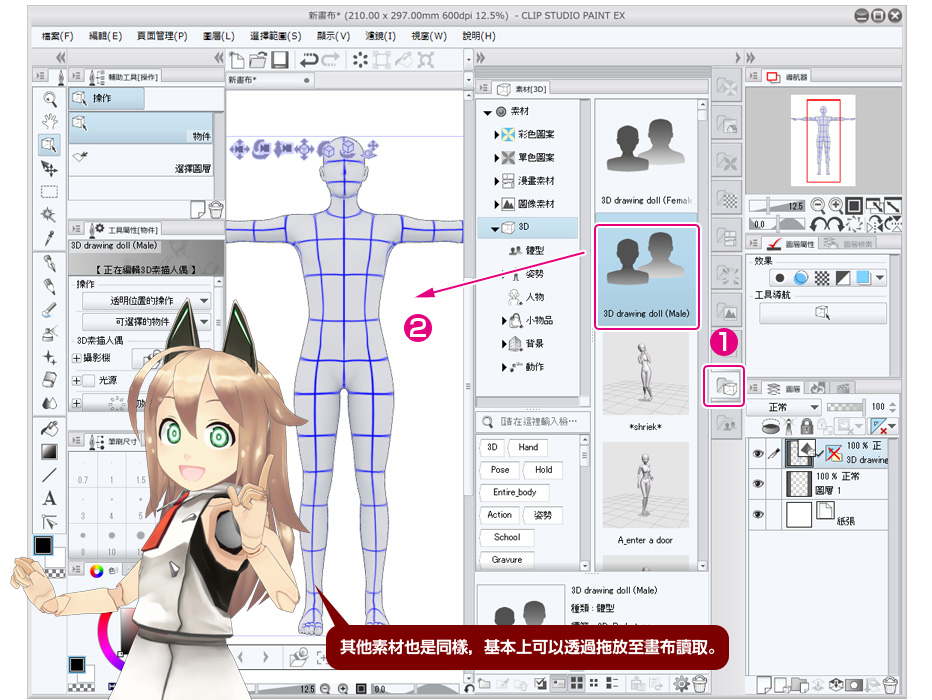Click the Undo arrow icon
The width and height of the screenshot is (932, 700).
coord(308,59)
